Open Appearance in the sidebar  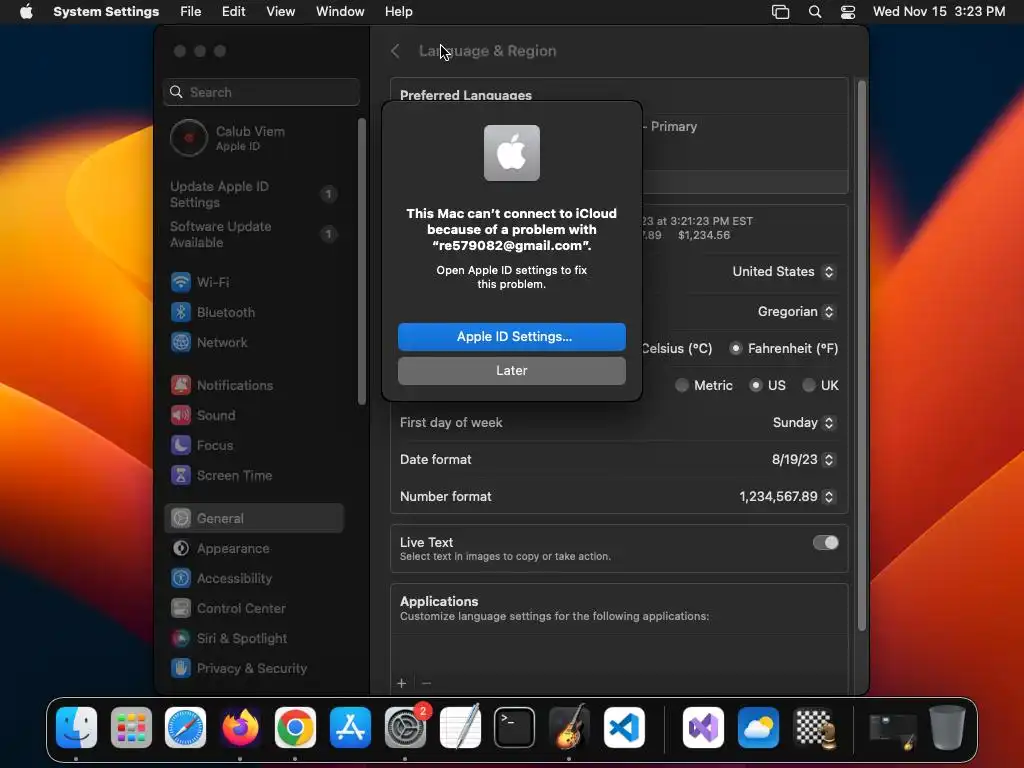253,549
